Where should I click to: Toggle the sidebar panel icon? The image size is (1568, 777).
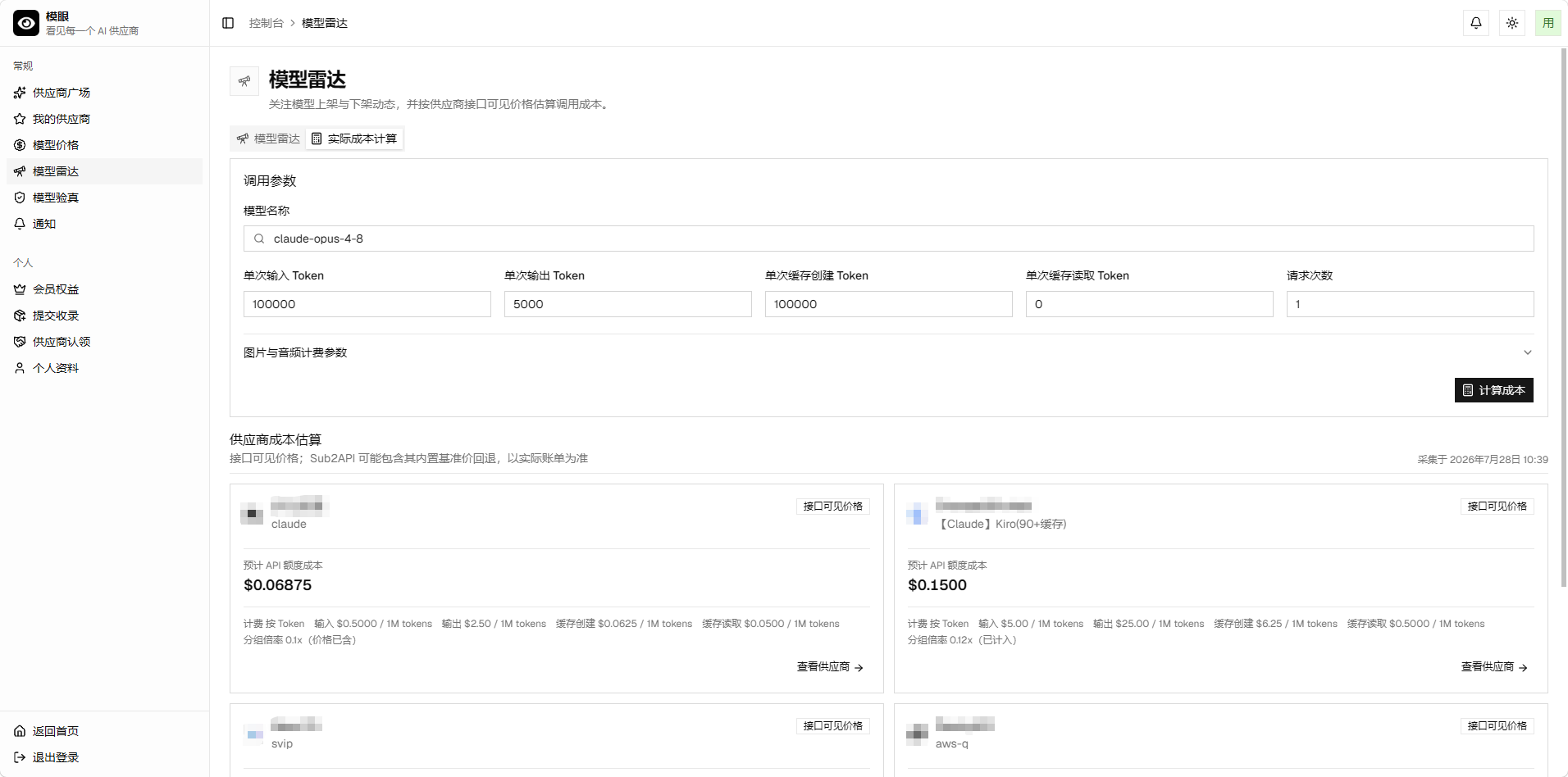[x=228, y=23]
